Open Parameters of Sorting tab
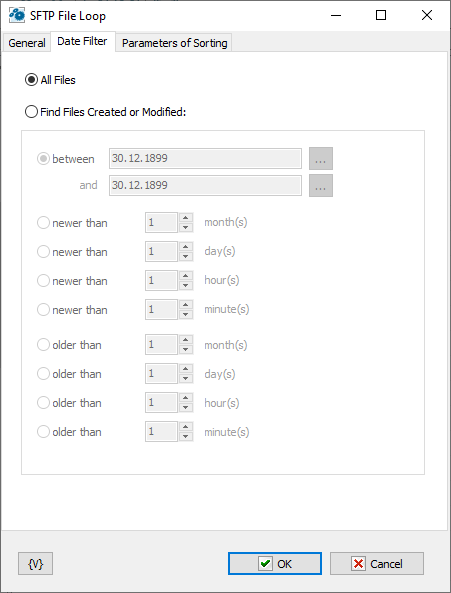451x593 pixels. tap(175, 43)
